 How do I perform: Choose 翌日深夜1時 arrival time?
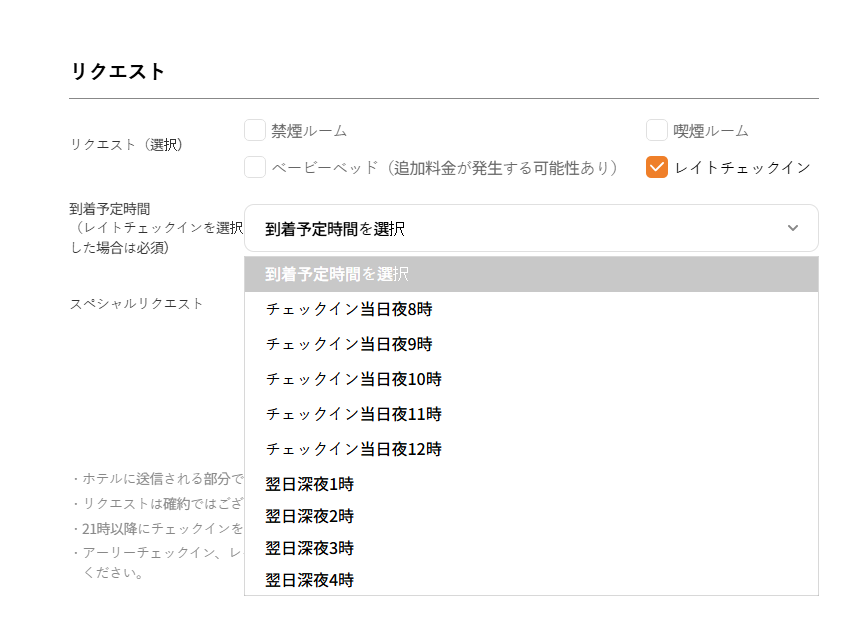pos(310,484)
